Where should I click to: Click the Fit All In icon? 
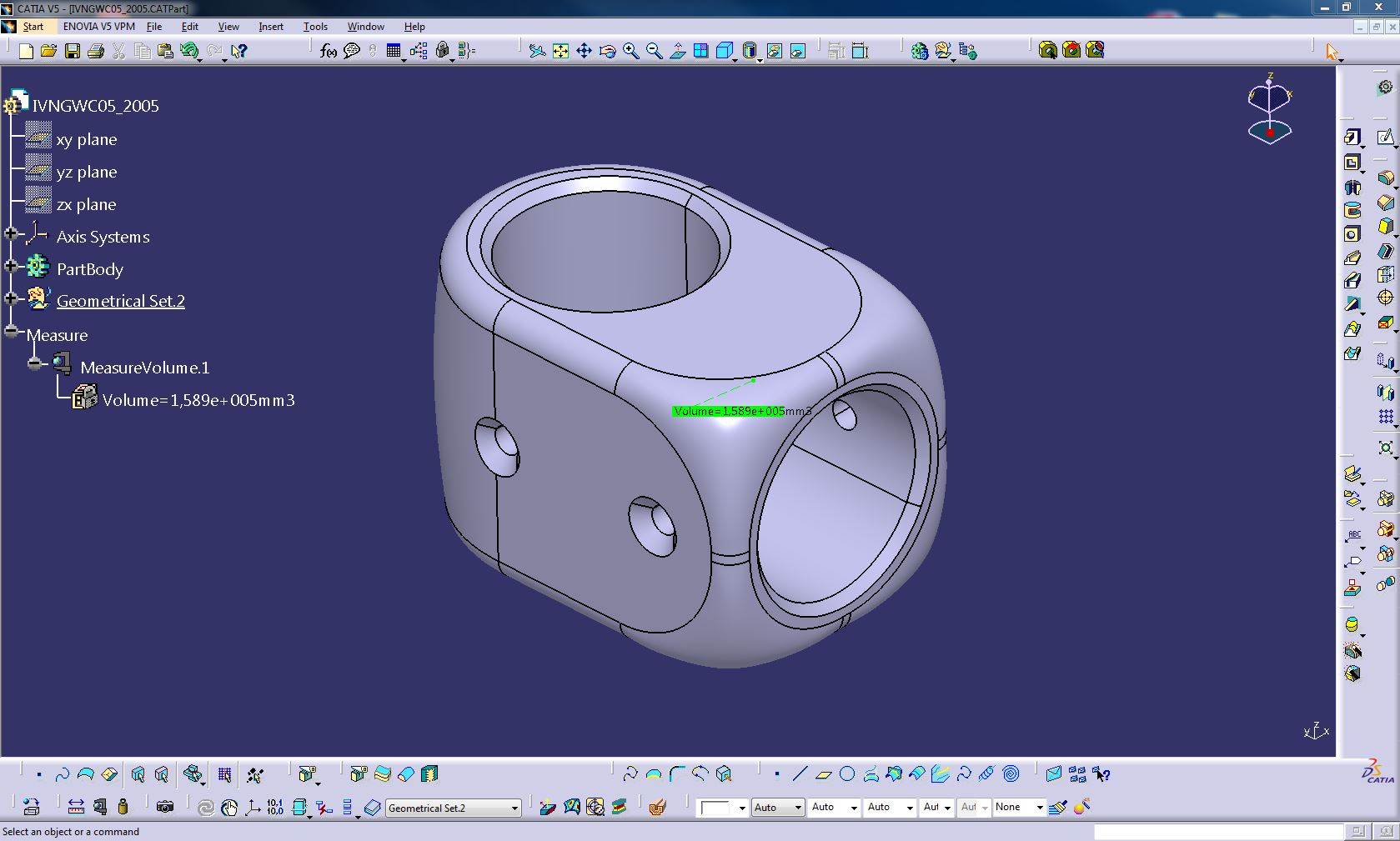tap(560, 52)
